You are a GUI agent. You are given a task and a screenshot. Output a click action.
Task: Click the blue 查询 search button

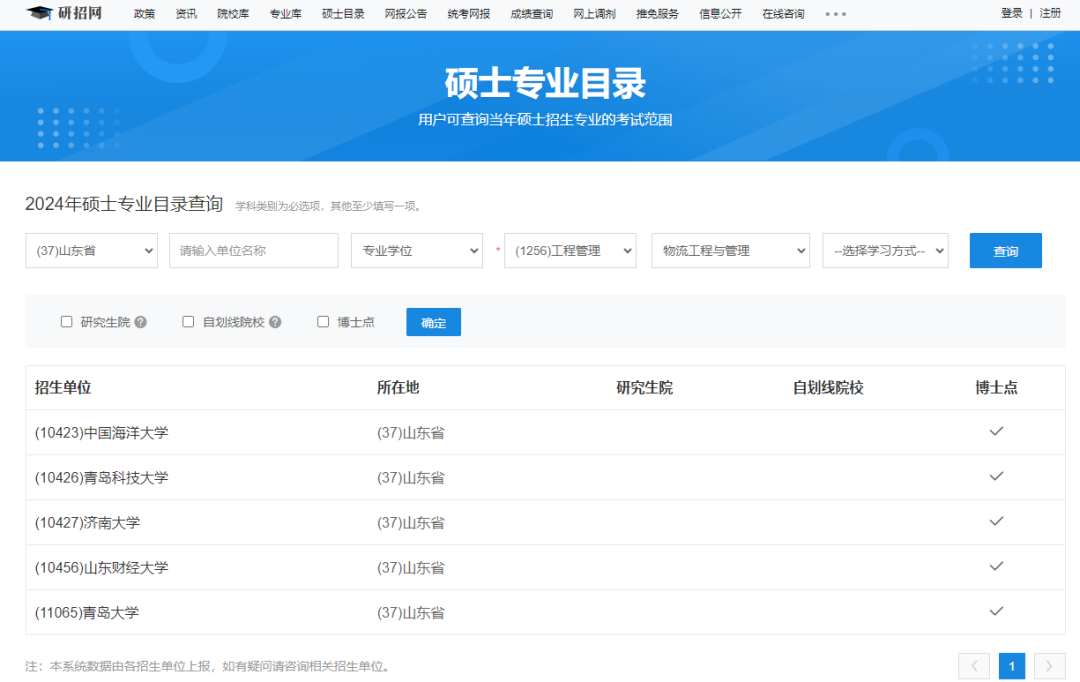1005,251
